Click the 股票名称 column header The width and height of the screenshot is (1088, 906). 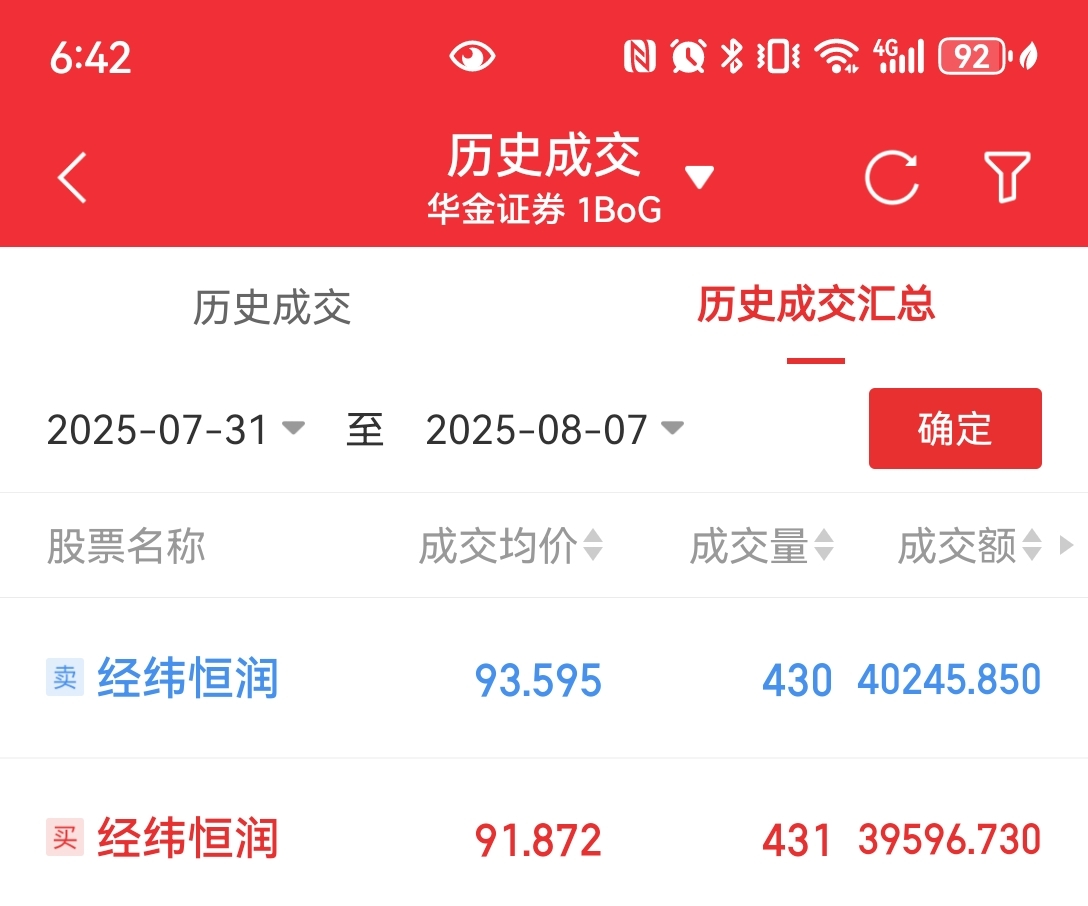(x=126, y=546)
